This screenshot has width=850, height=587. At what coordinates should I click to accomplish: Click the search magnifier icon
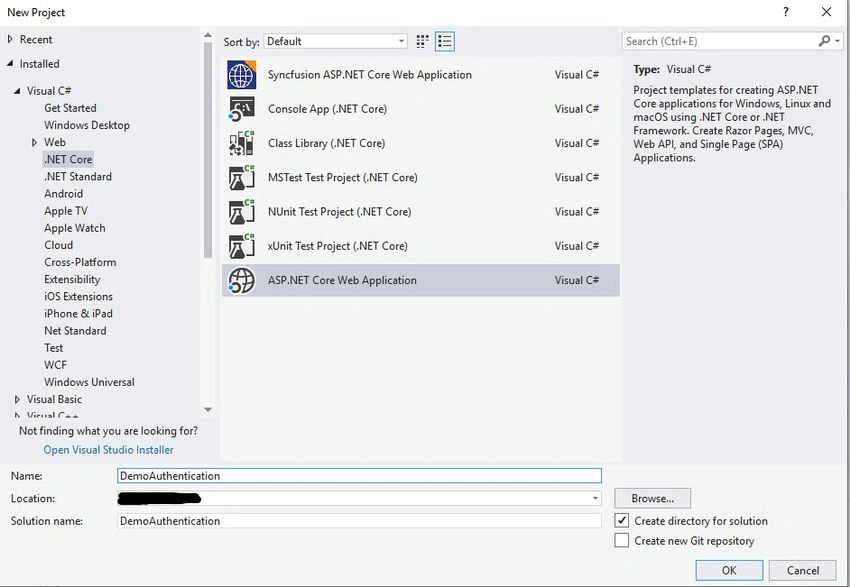(x=824, y=41)
